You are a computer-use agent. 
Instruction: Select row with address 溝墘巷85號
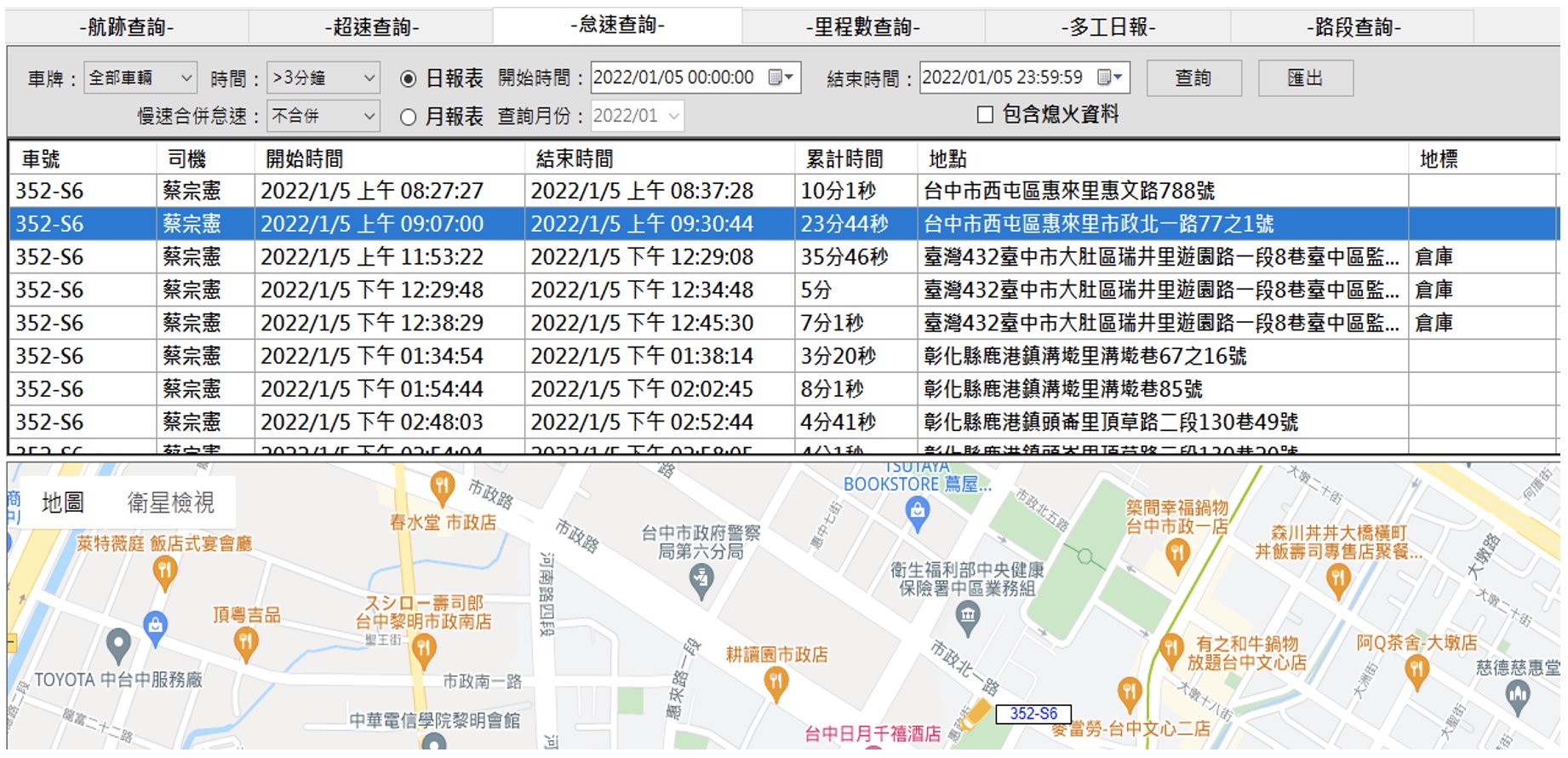pyautogui.click(x=783, y=389)
